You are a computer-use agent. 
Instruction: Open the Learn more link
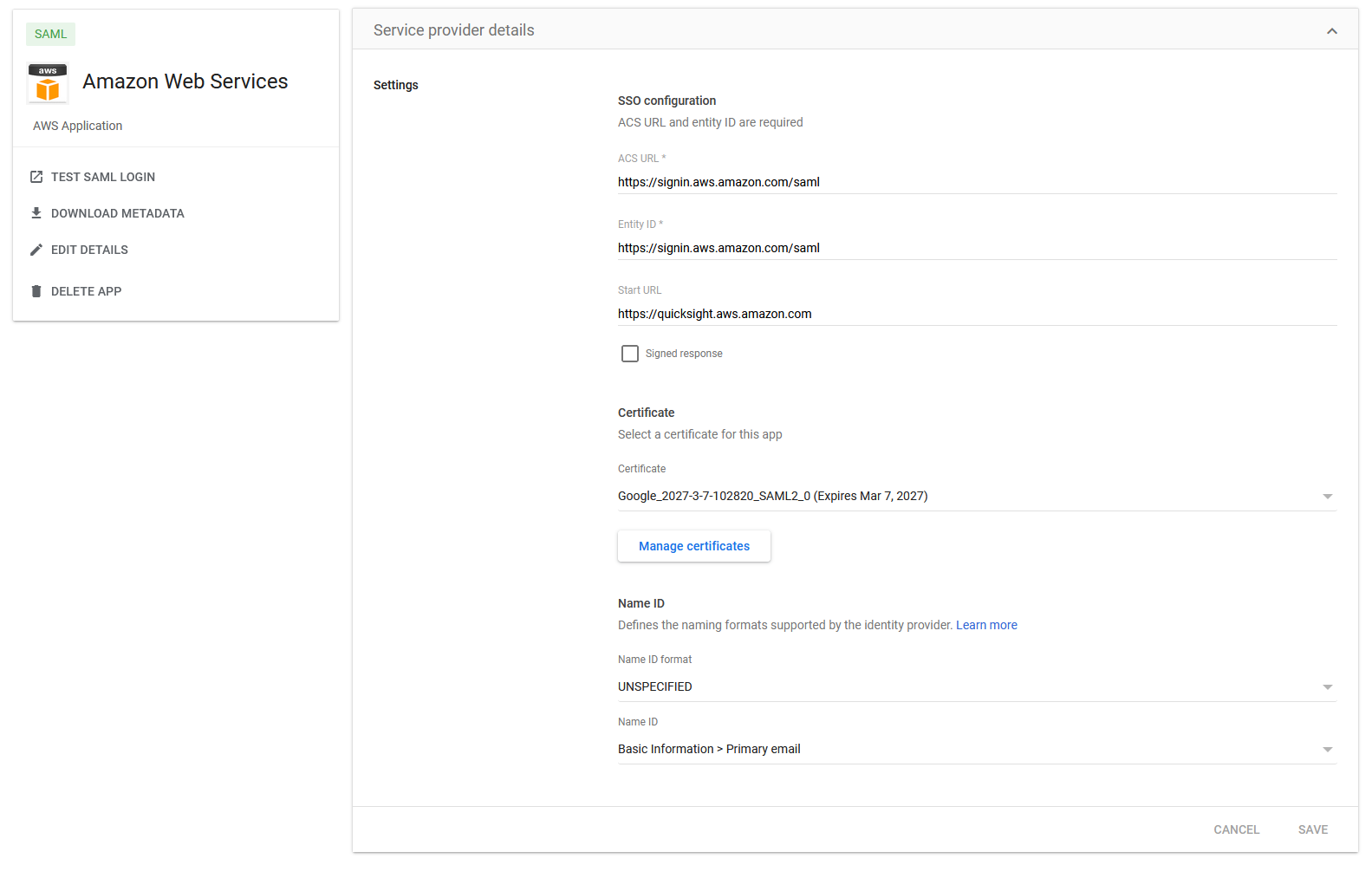pyautogui.click(x=986, y=625)
